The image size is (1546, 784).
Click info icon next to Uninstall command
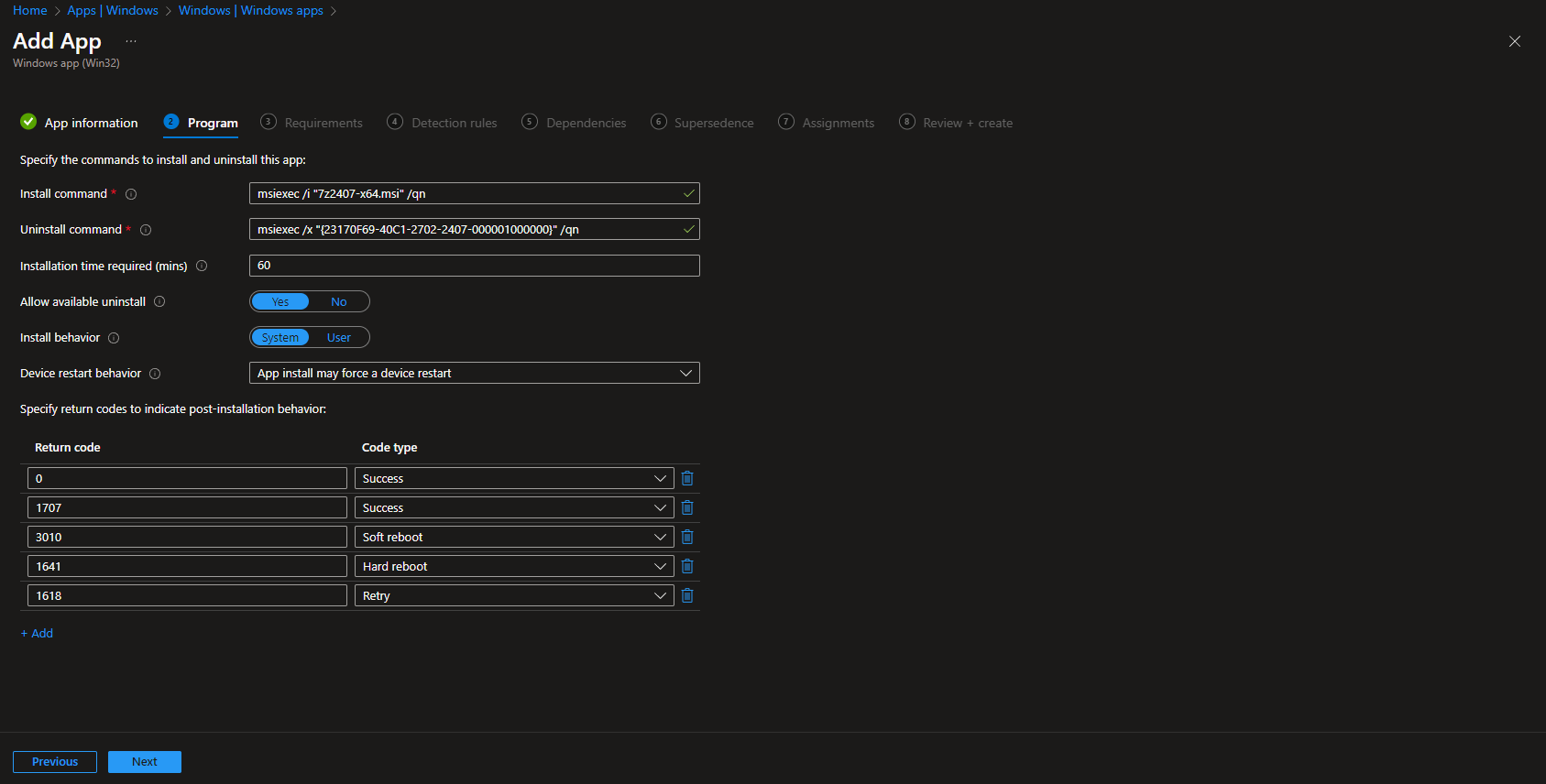pyautogui.click(x=146, y=230)
